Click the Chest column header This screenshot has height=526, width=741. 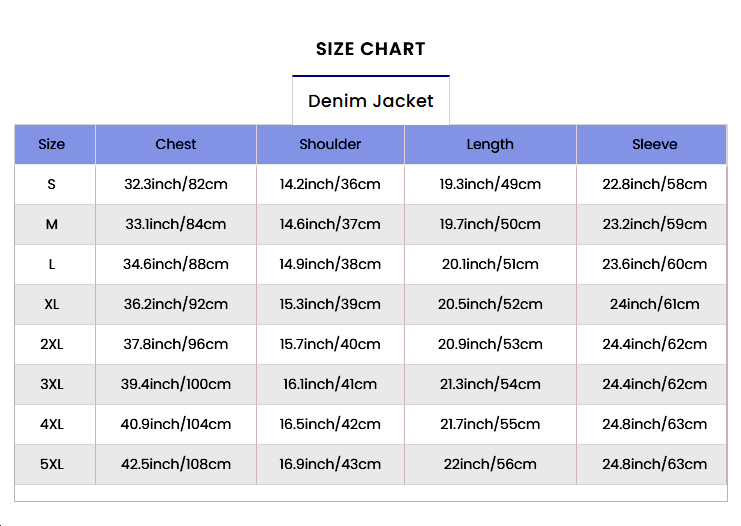[176, 144]
